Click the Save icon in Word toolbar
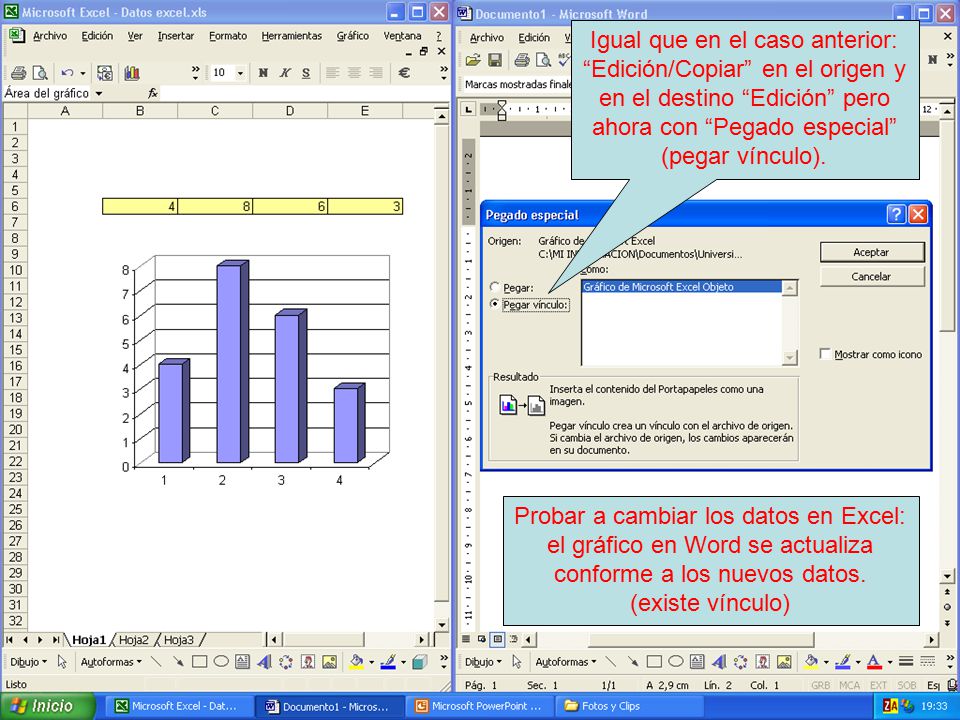 click(x=495, y=60)
